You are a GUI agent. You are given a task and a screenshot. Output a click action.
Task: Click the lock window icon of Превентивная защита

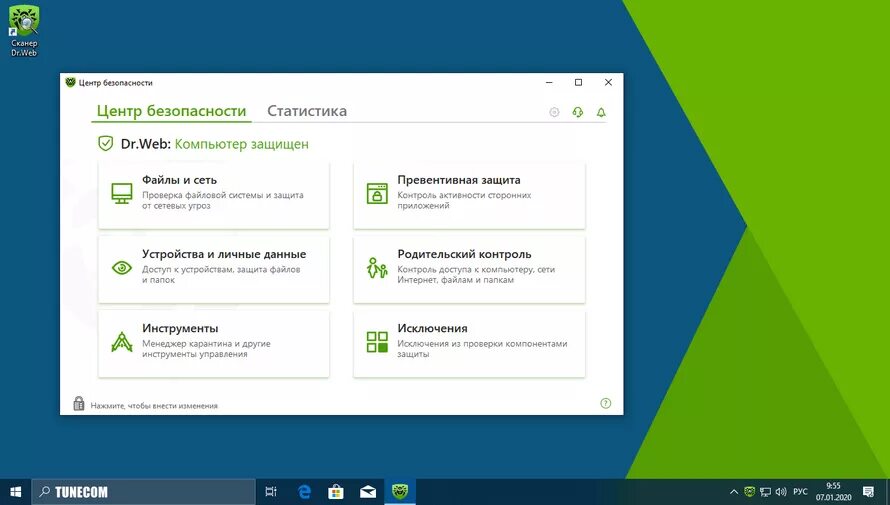point(377,193)
